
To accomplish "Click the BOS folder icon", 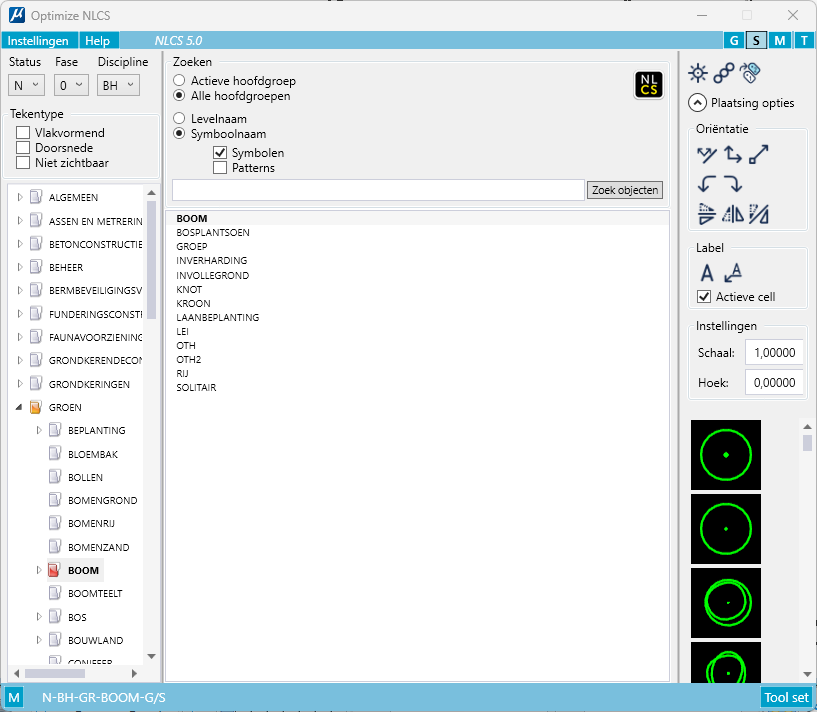I will coord(55,617).
